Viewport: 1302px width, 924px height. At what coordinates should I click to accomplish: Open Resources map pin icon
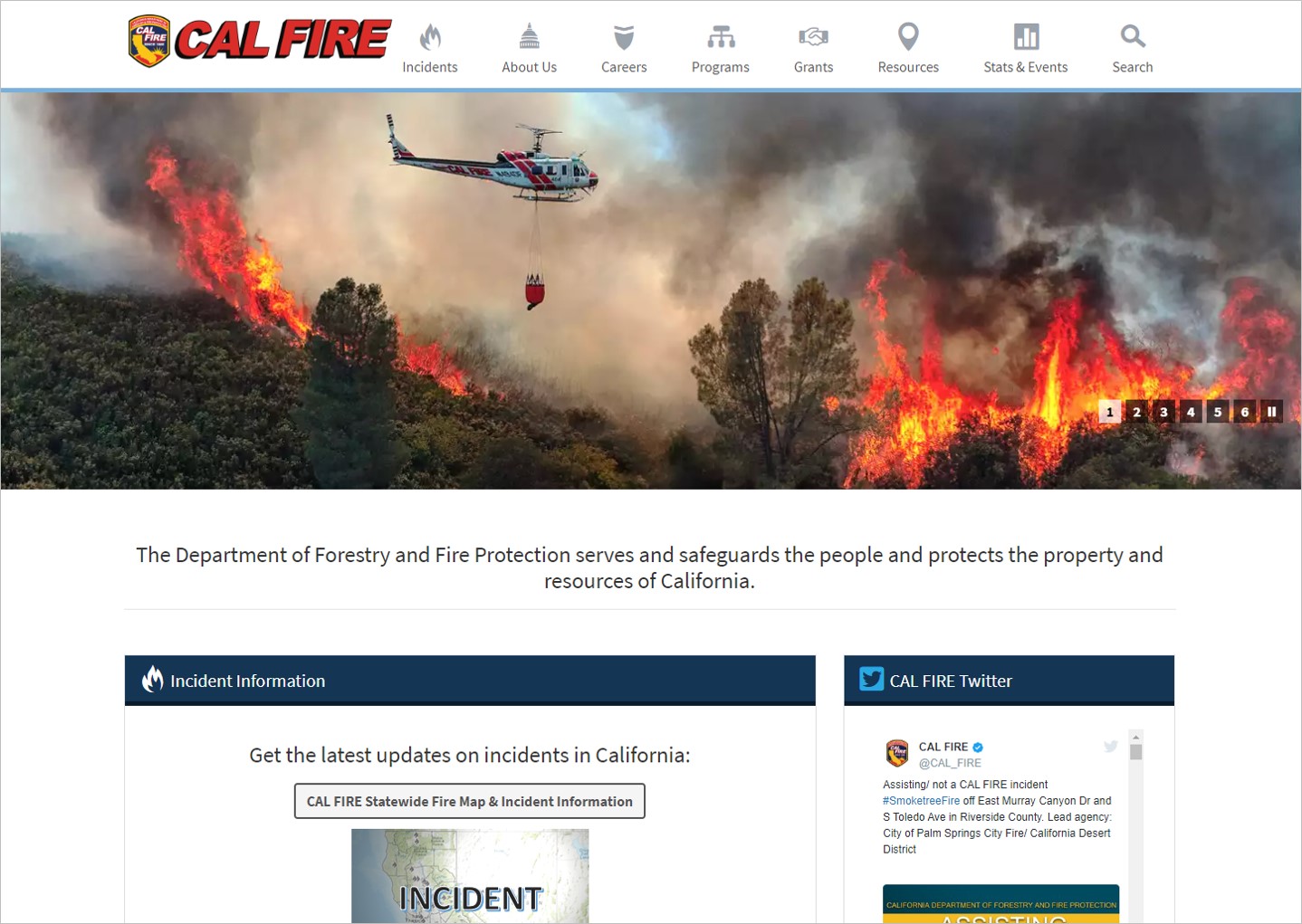(908, 36)
